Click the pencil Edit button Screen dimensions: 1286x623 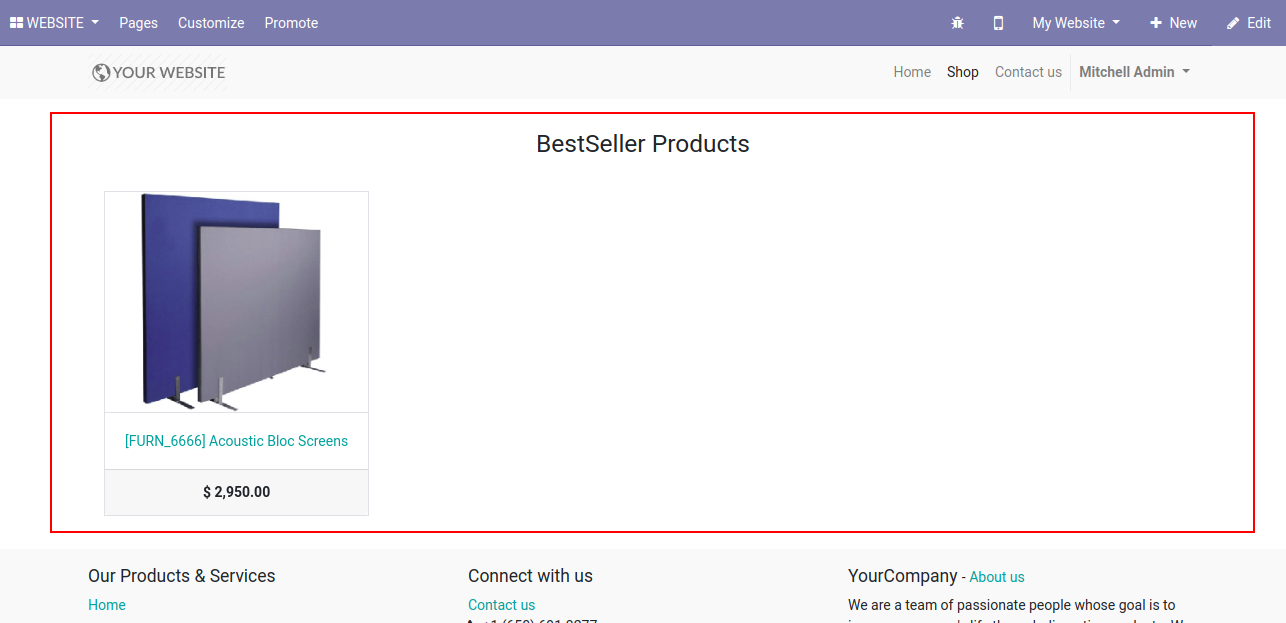[x=1249, y=23]
